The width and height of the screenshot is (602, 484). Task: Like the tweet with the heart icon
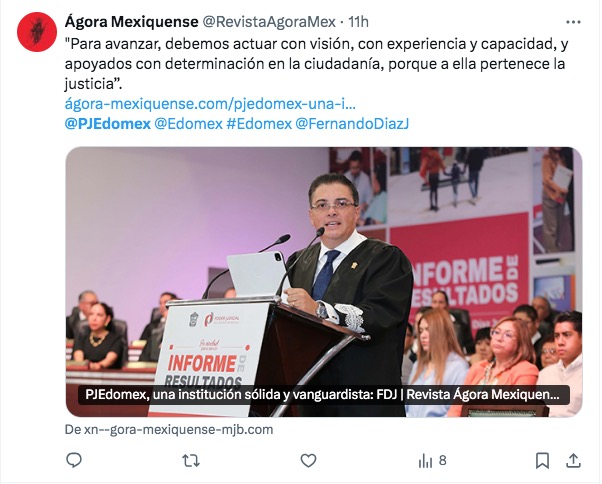308,460
